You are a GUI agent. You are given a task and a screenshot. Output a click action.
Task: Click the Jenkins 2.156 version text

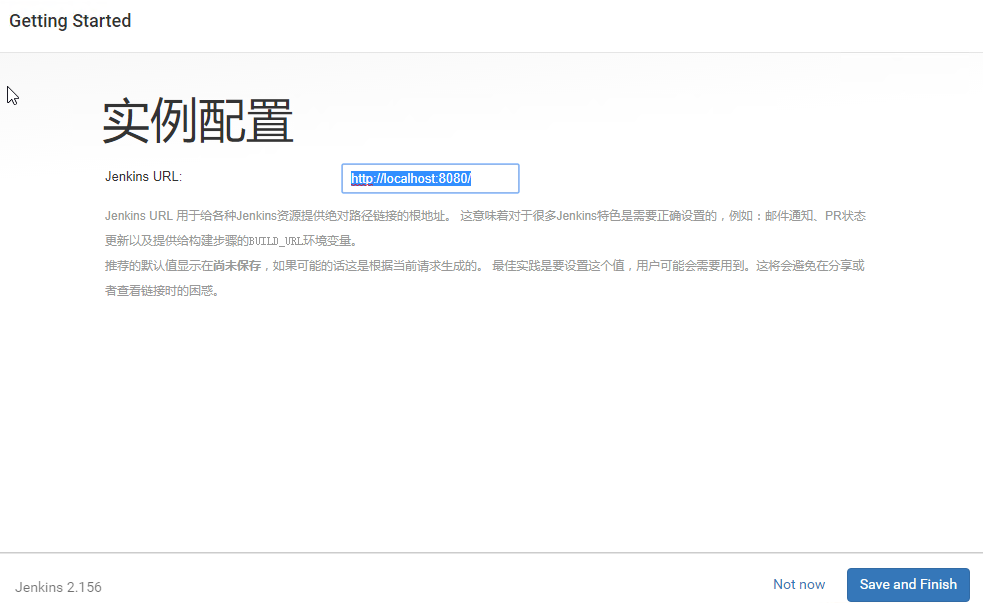click(x=58, y=587)
